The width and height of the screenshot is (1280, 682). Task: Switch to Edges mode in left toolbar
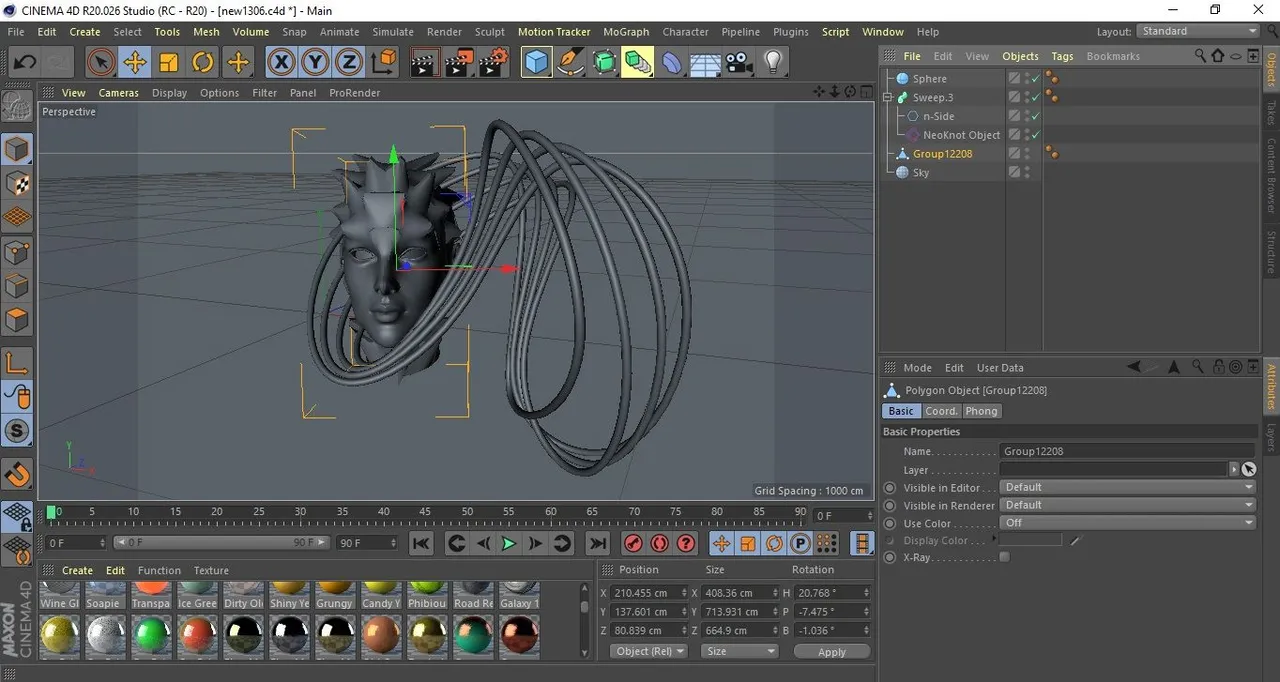[18, 287]
